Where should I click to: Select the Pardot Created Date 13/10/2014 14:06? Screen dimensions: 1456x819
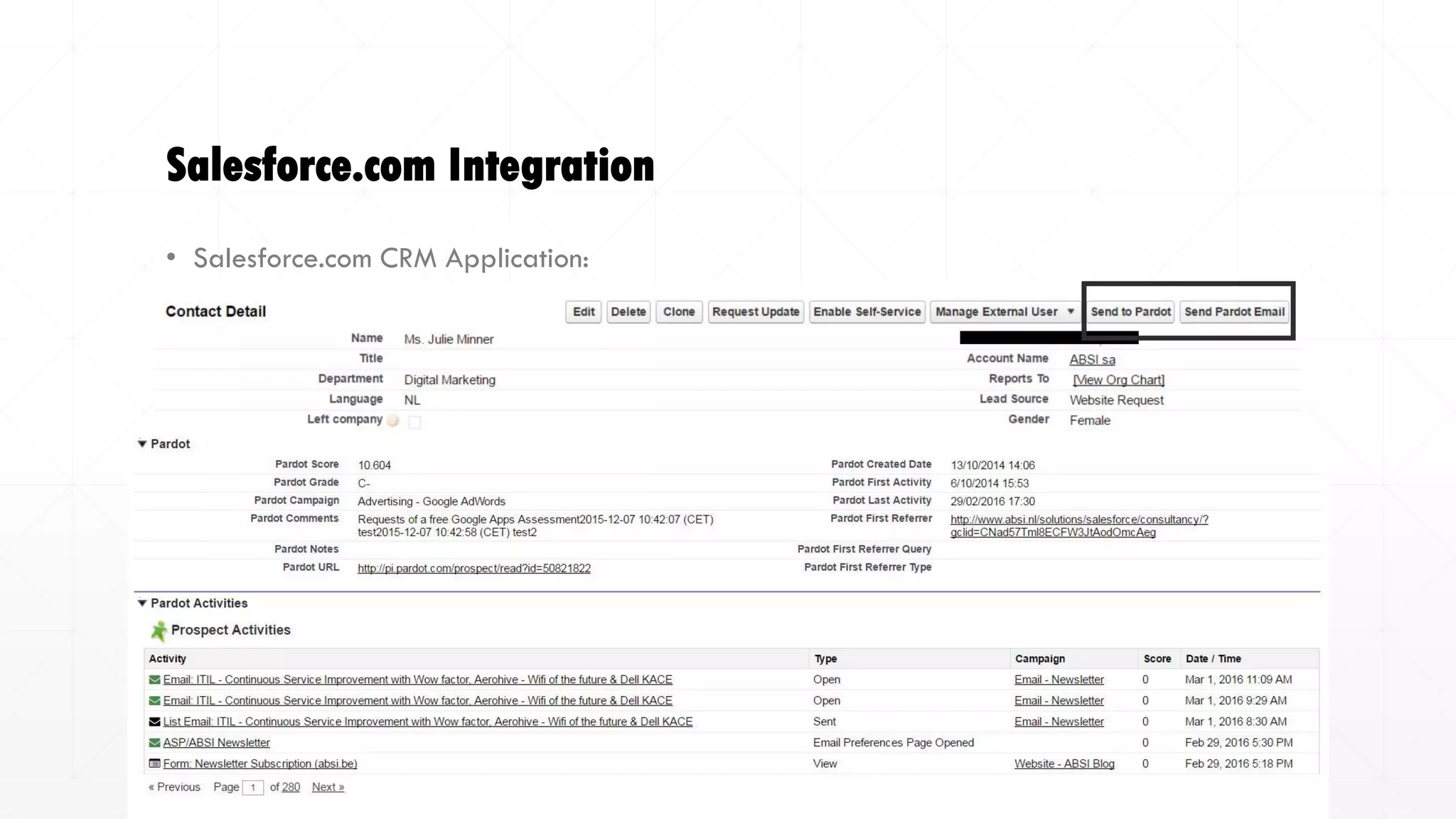click(x=992, y=465)
